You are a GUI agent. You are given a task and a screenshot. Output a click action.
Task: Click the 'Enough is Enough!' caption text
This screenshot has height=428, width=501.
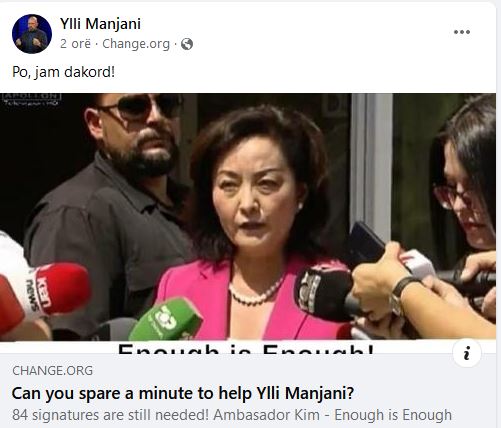(x=245, y=348)
